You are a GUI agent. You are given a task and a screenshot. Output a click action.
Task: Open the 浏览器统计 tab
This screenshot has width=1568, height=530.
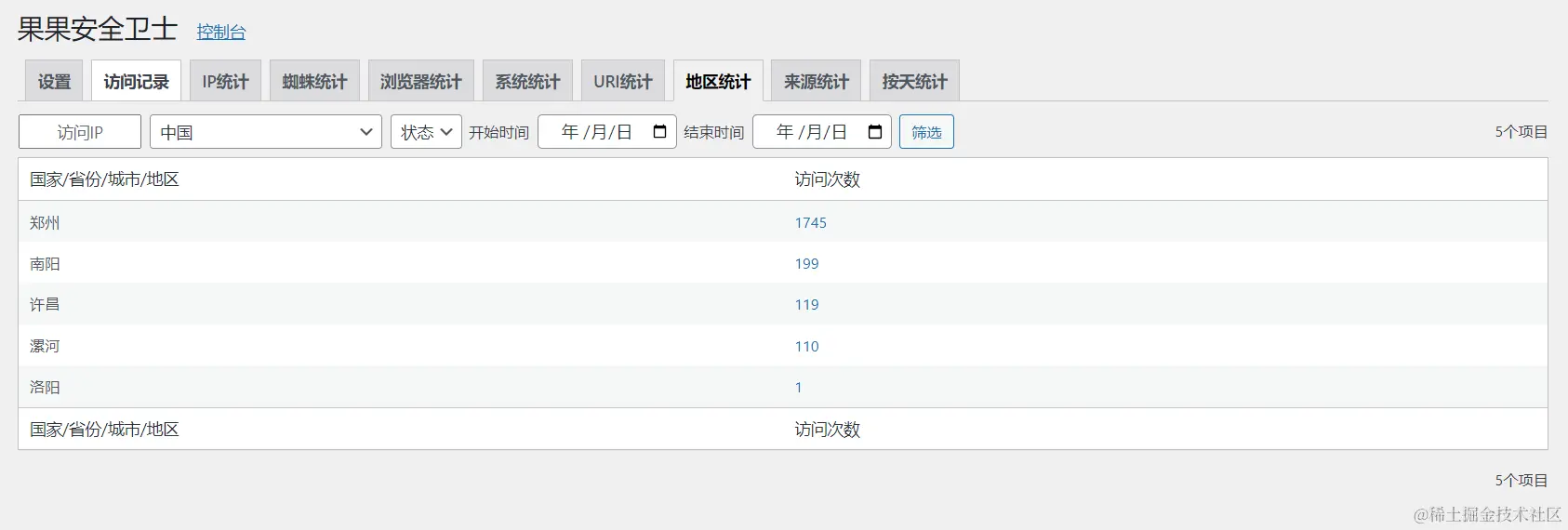[x=421, y=81]
